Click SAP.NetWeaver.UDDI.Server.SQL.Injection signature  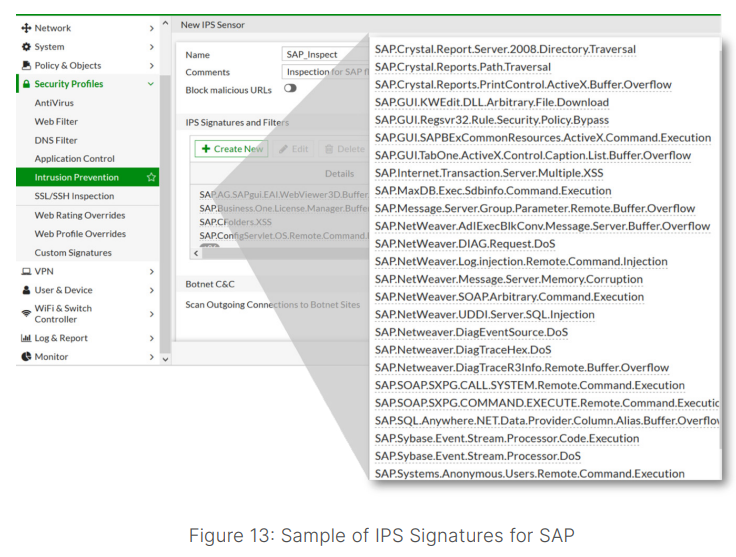pos(484,315)
